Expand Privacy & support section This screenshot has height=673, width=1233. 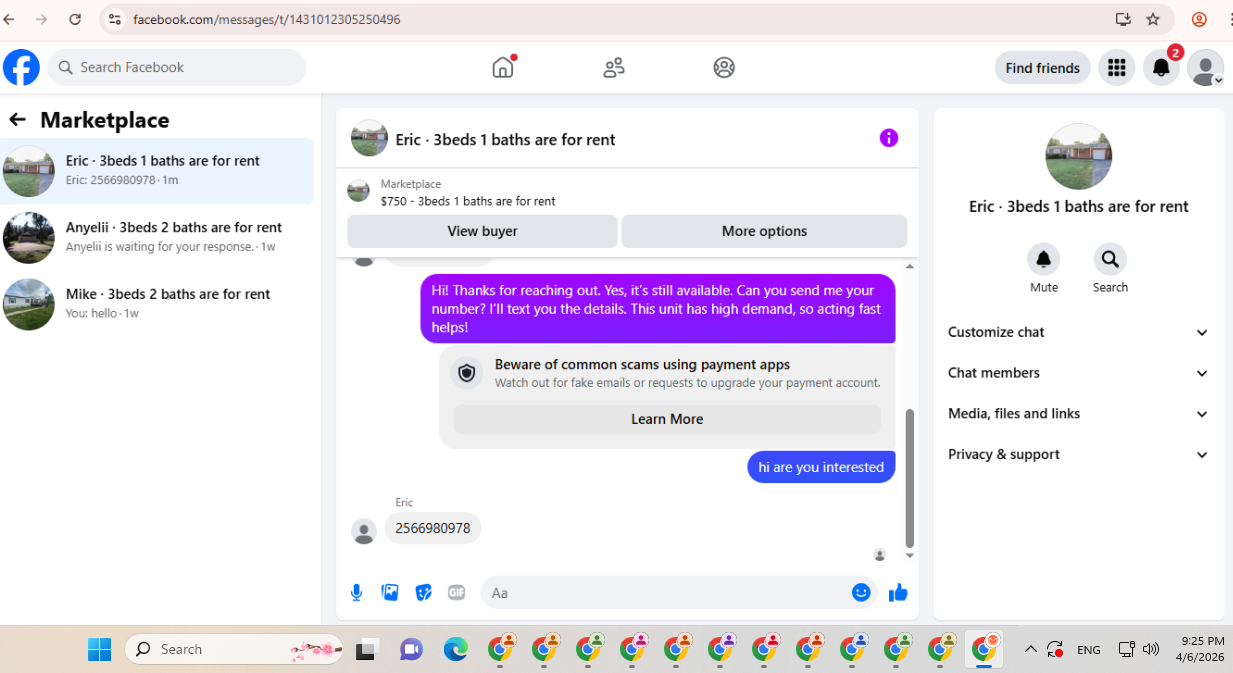[1078, 454]
